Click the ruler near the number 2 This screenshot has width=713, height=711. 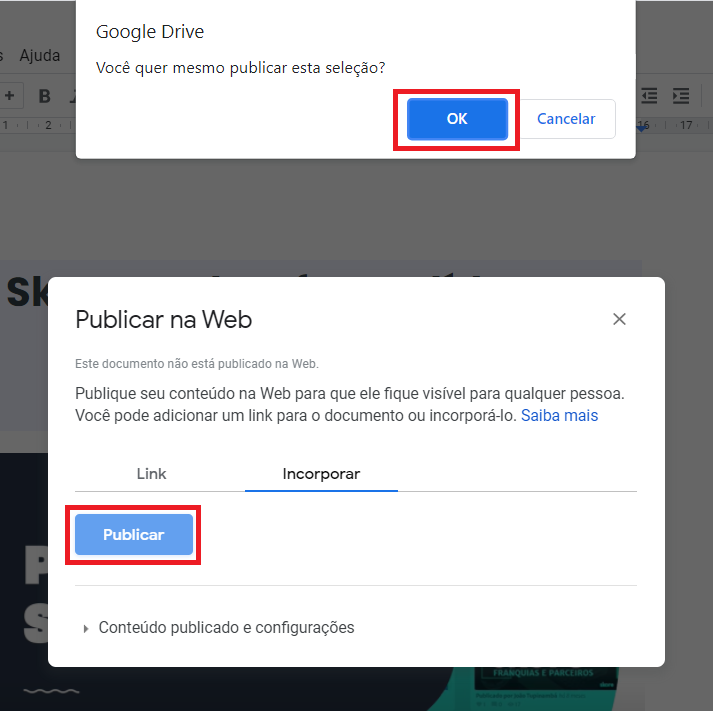pos(48,125)
